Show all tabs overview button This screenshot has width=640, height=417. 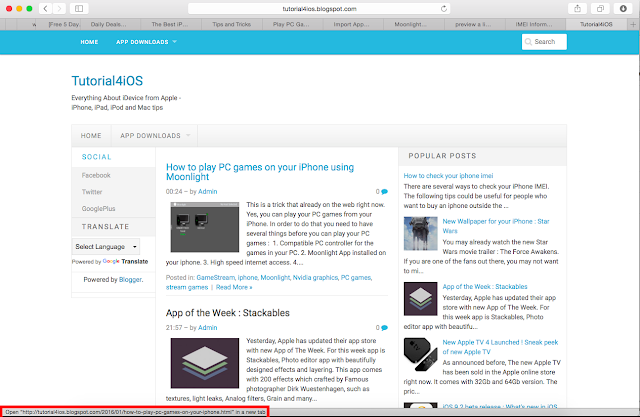click(x=600, y=8)
